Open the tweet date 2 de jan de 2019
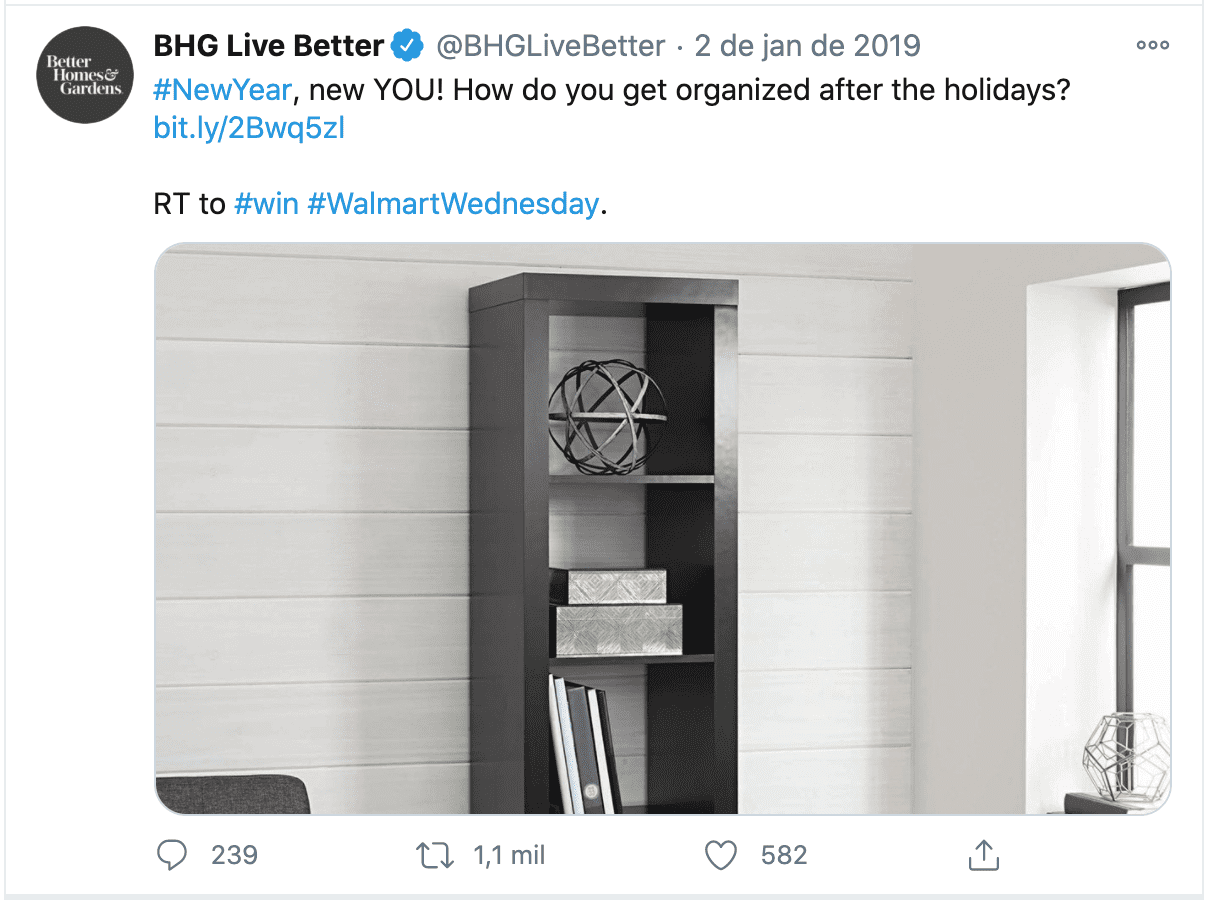The width and height of the screenshot is (1210, 900). pos(807,46)
